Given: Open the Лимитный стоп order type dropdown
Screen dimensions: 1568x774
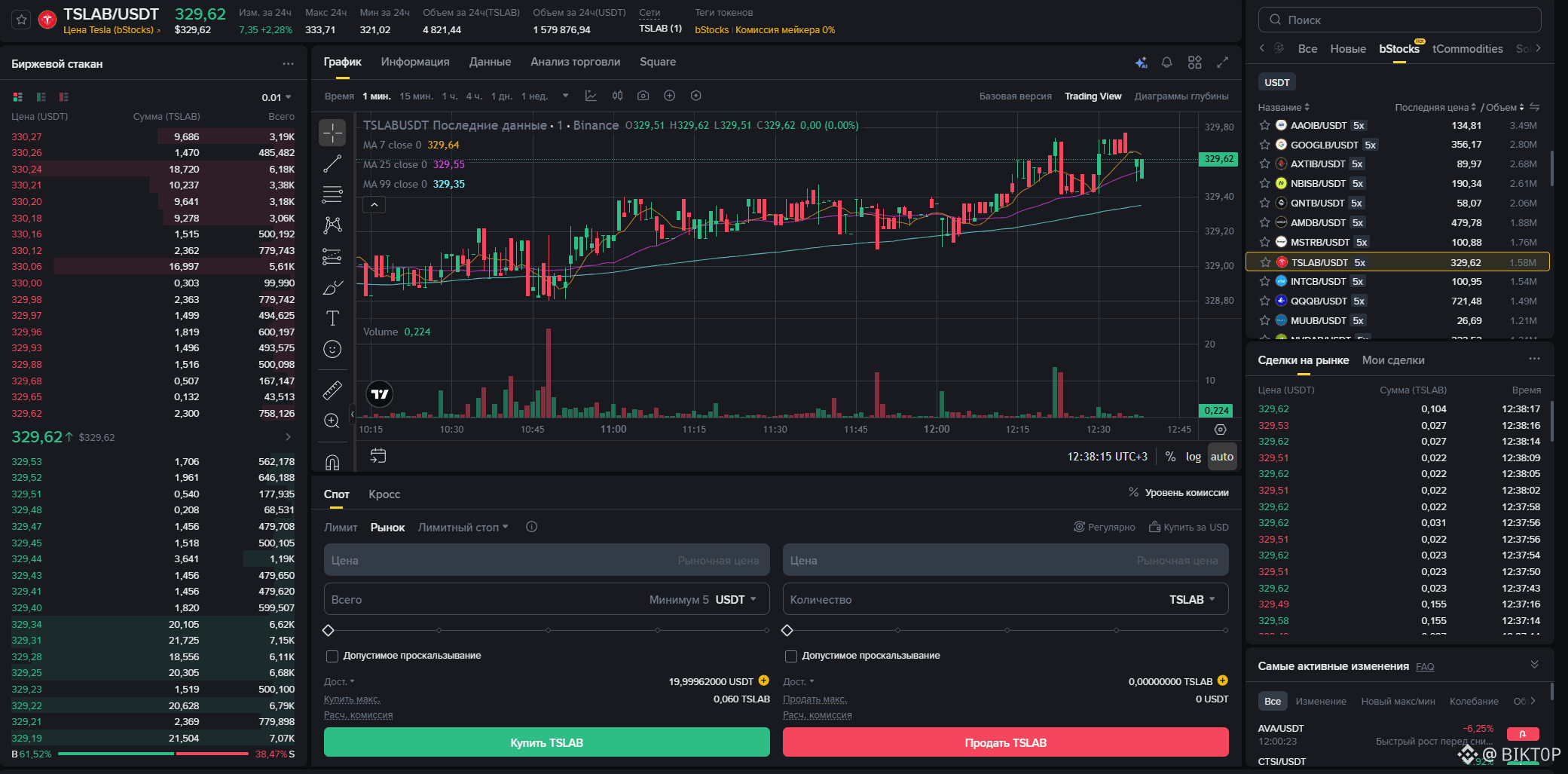Looking at the screenshot, I should tap(463, 528).
